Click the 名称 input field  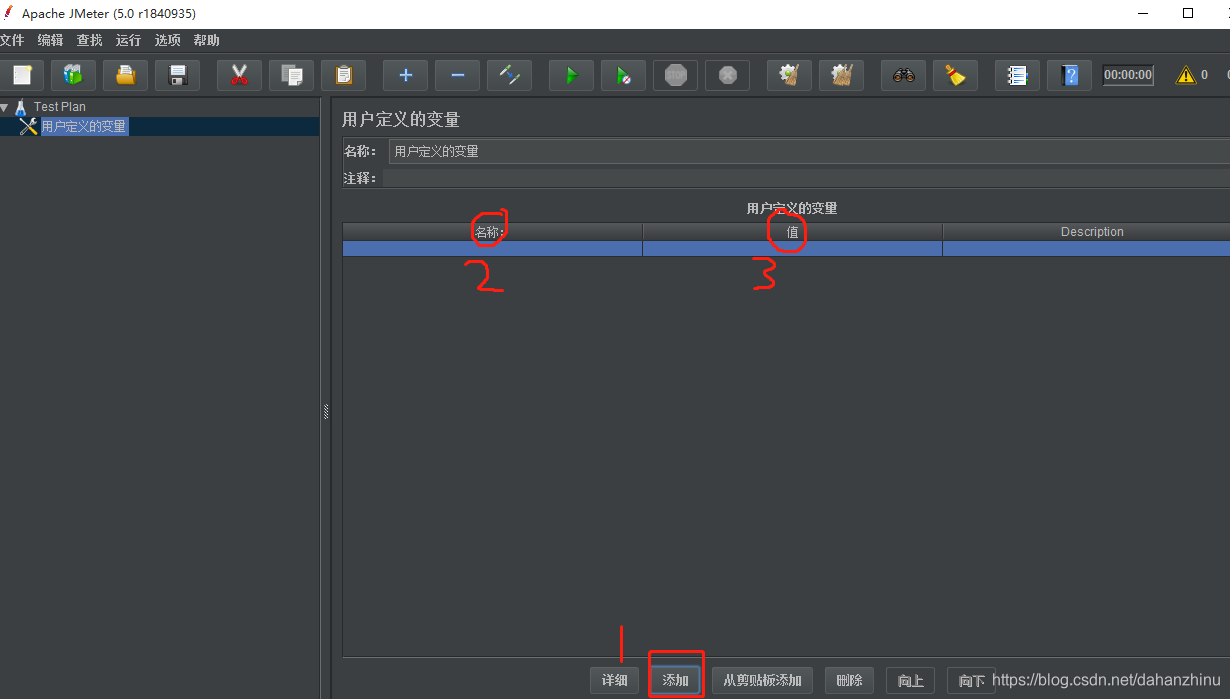809,151
